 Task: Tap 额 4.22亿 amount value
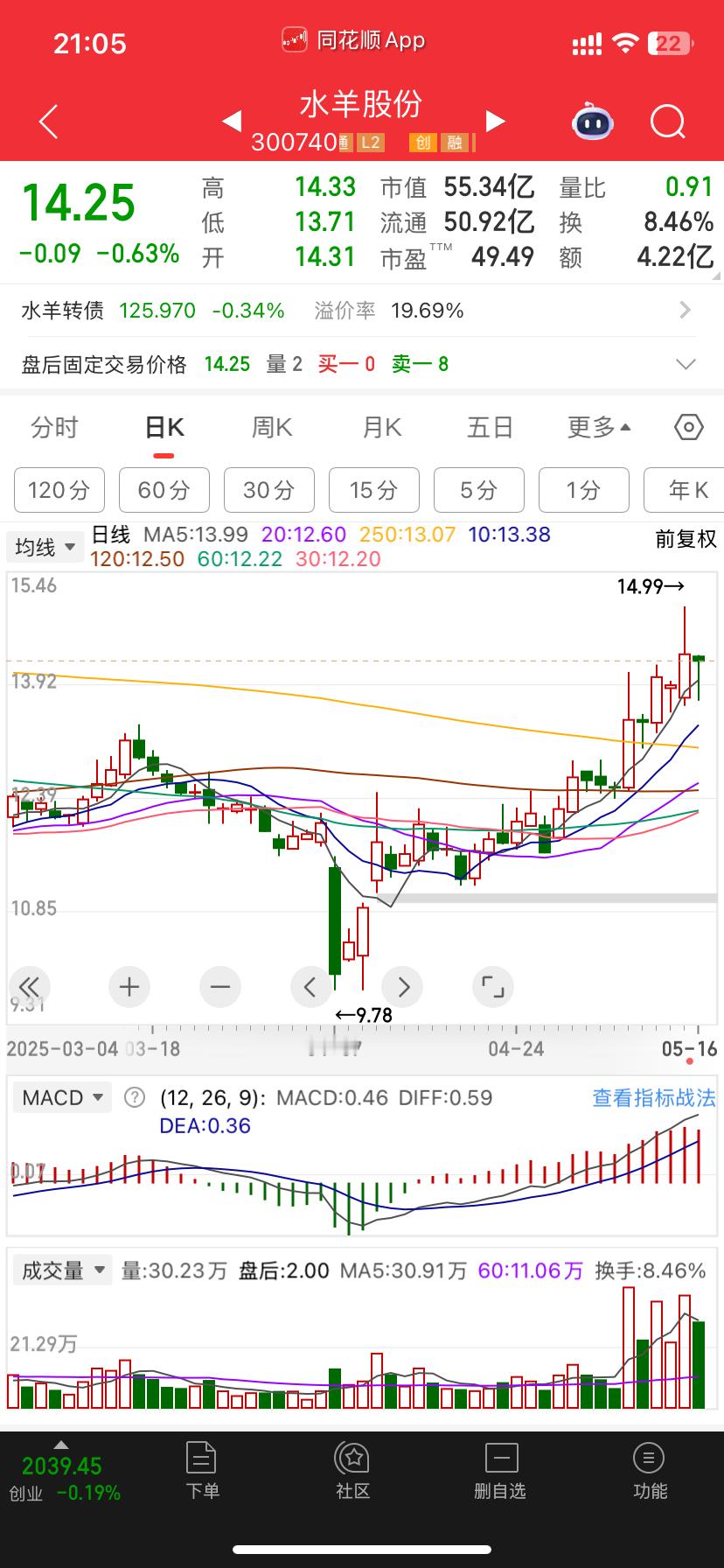pyautogui.click(x=675, y=256)
